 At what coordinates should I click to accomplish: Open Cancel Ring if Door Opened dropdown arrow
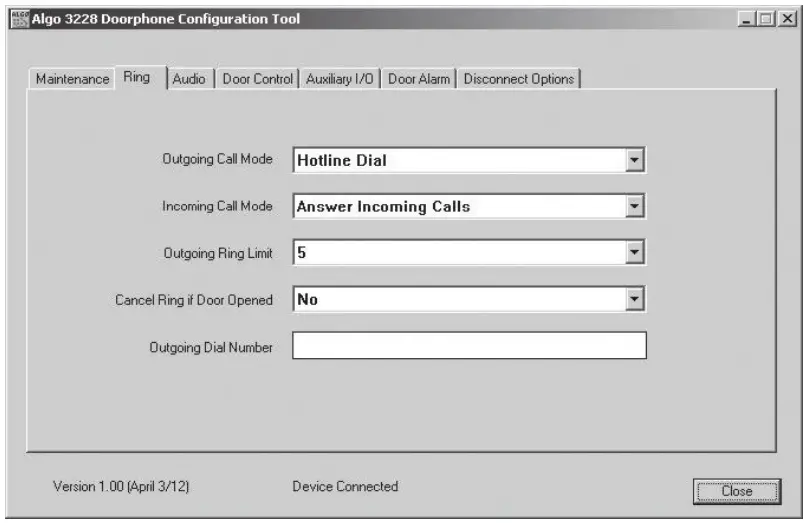635,299
